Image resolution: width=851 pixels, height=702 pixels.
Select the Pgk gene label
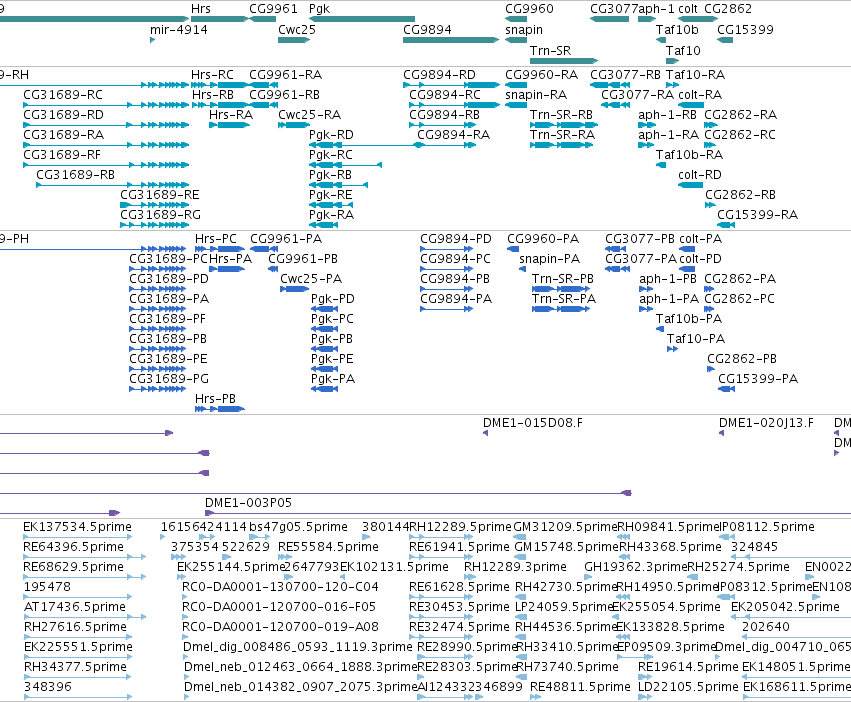319,9
